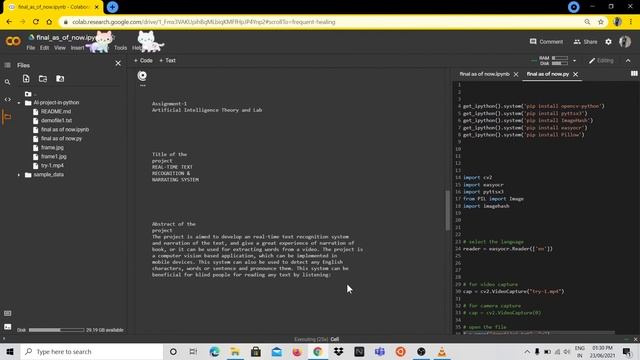This screenshot has height=360, width=640.
Task: Stop the running cell execution button
Action: click(142, 76)
